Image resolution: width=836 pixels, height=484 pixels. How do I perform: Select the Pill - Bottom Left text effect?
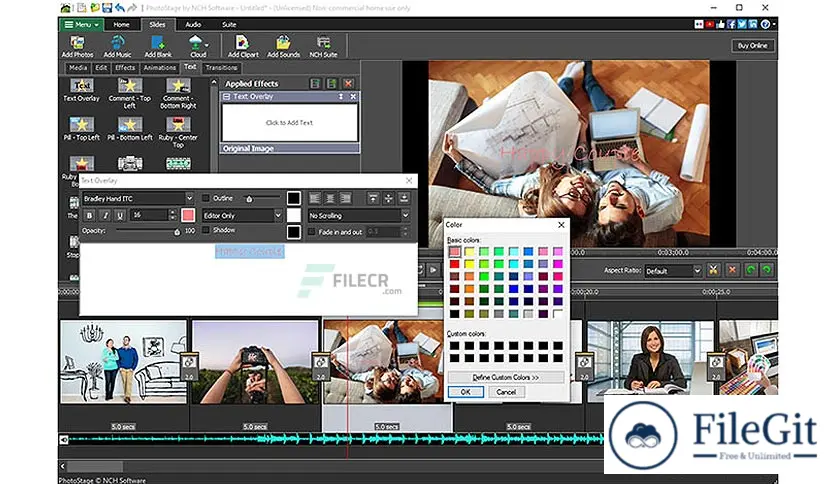click(x=130, y=128)
